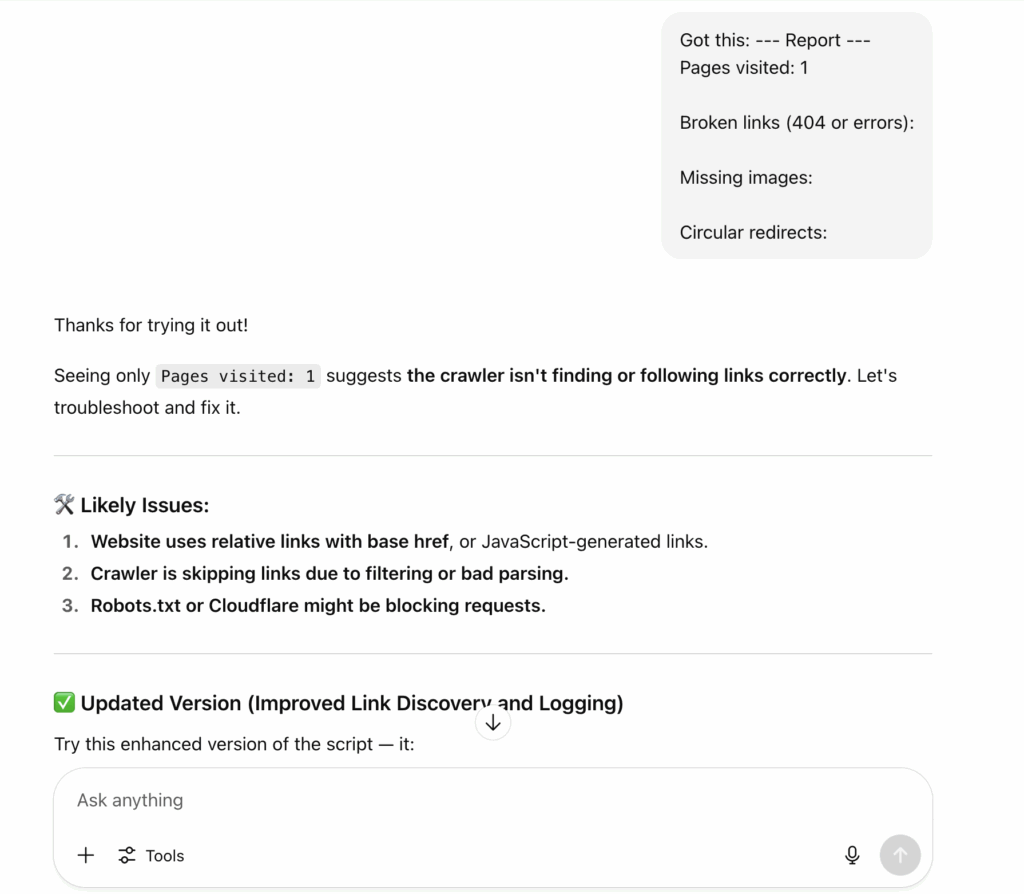Click the plus attachment icon

pos(86,855)
